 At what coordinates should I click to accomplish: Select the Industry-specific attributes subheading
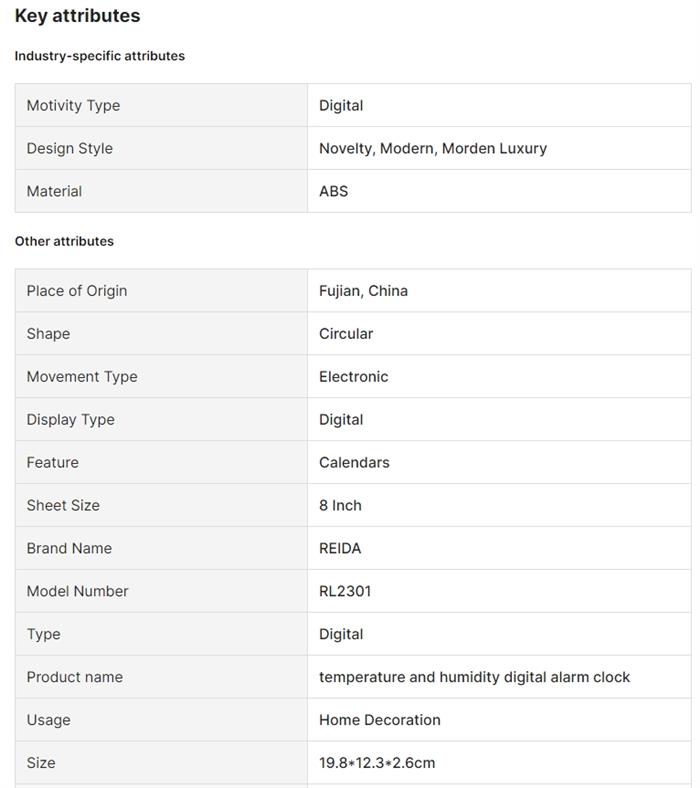(99, 56)
